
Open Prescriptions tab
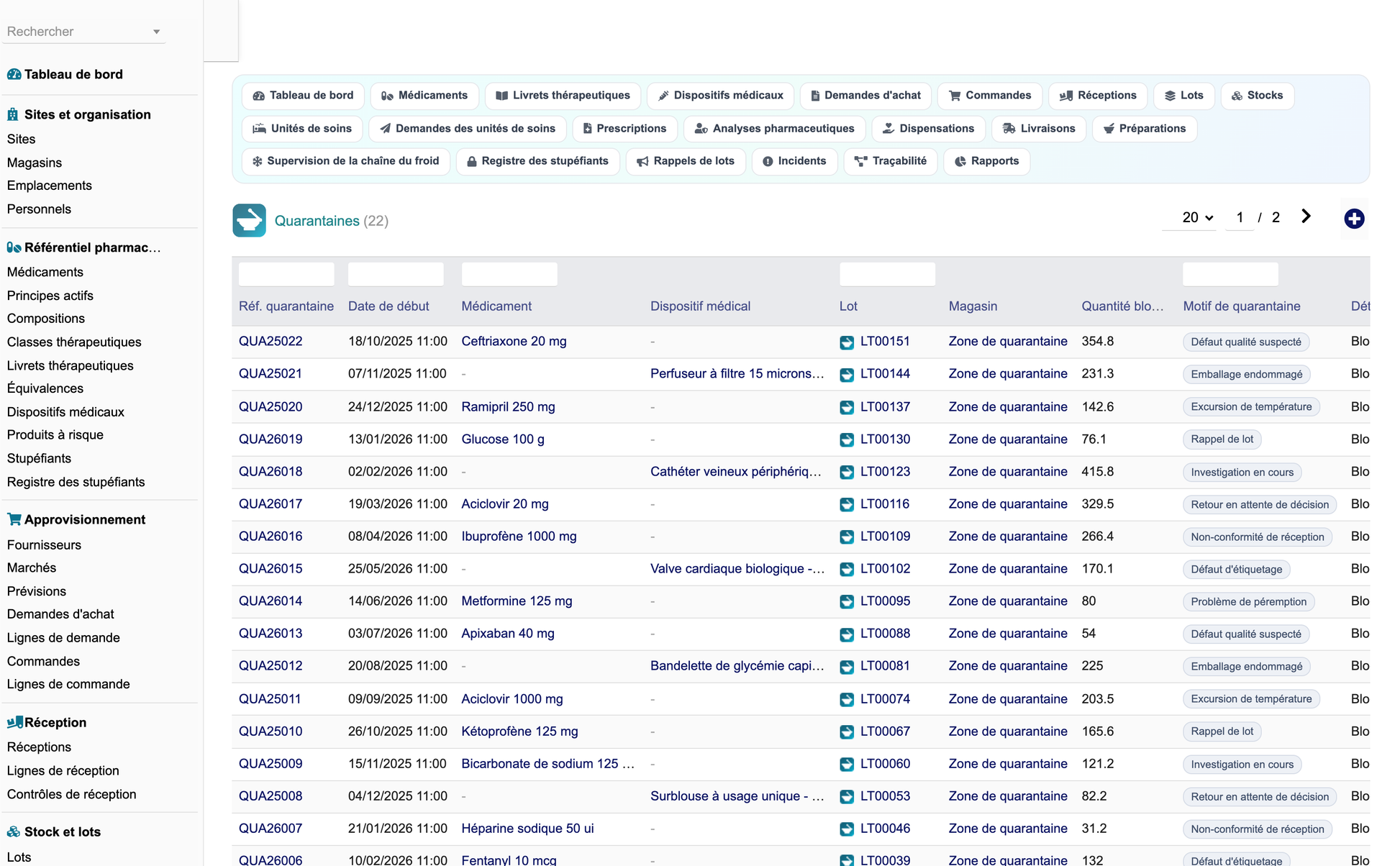[x=624, y=129]
